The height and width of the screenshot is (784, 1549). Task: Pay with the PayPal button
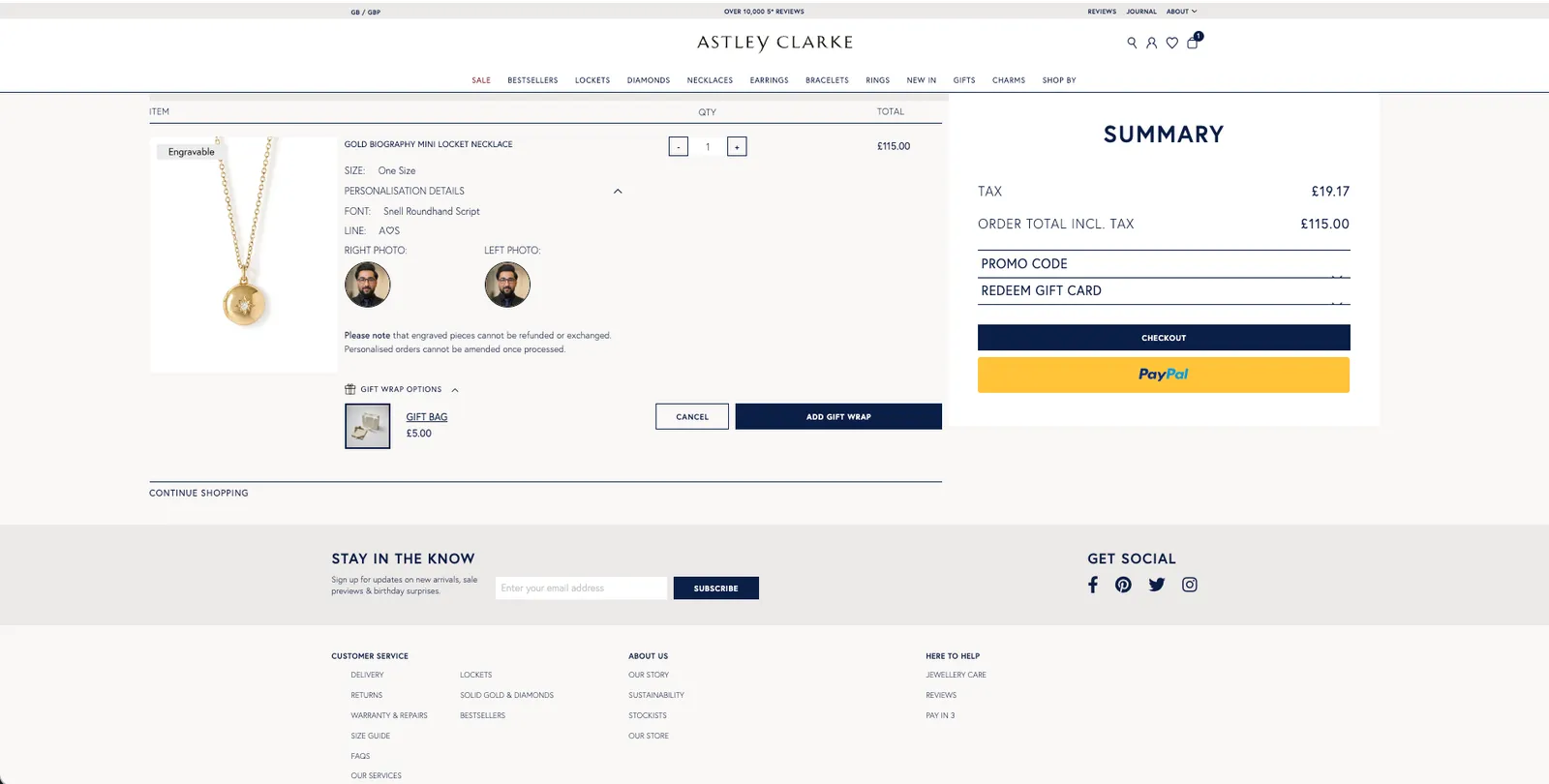coord(1164,375)
